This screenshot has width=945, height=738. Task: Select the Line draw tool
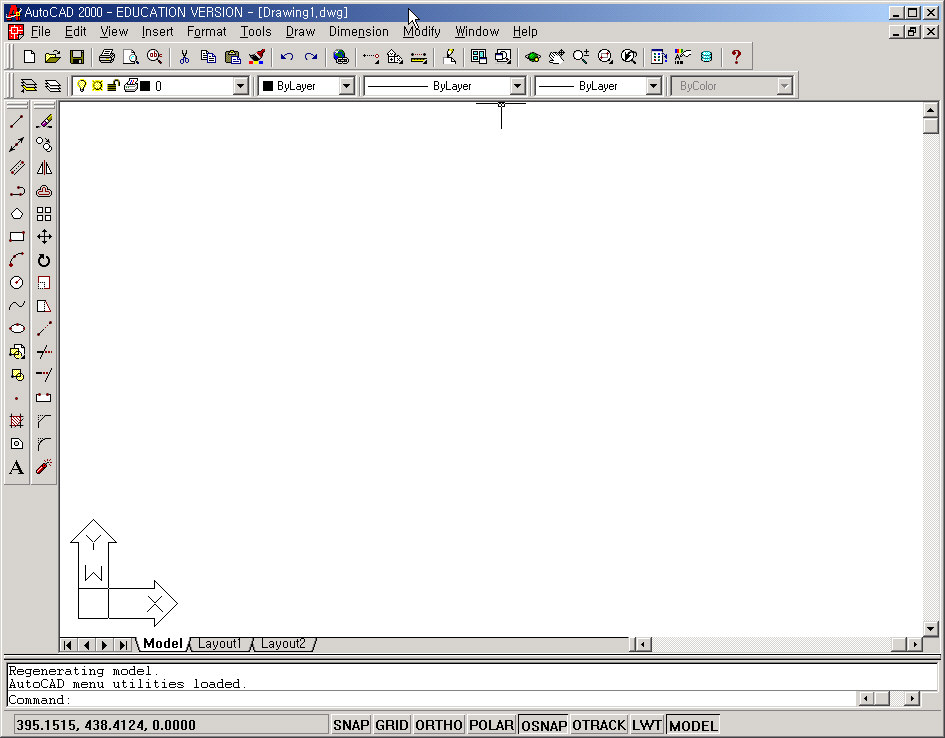click(x=17, y=122)
